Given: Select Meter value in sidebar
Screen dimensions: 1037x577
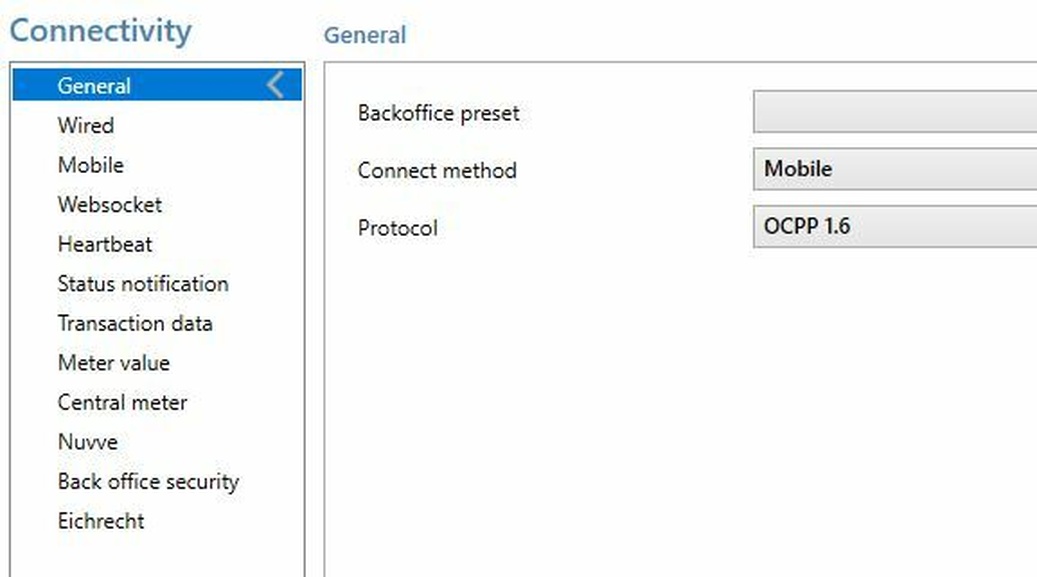Looking at the screenshot, I should click(x=114, y=363).
